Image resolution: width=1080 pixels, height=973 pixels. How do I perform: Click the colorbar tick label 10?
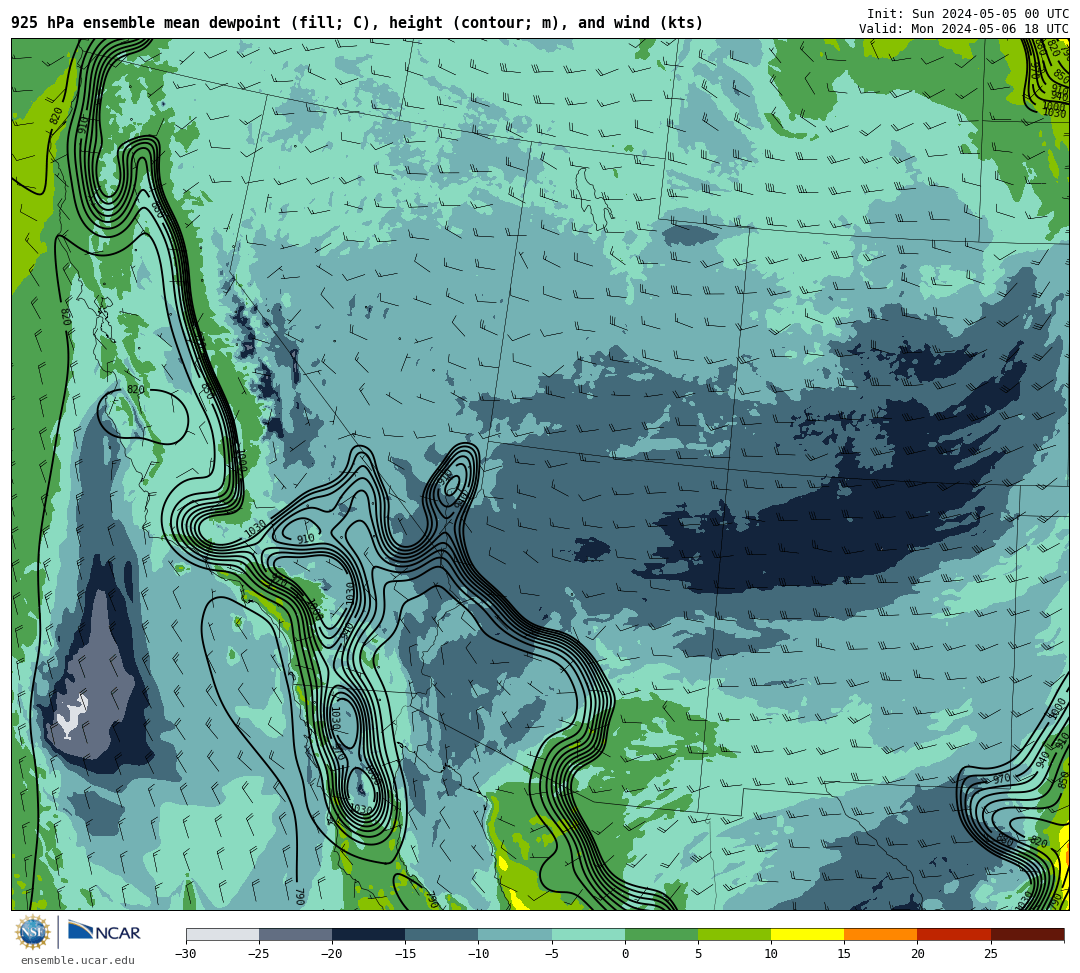click(771, 954)
